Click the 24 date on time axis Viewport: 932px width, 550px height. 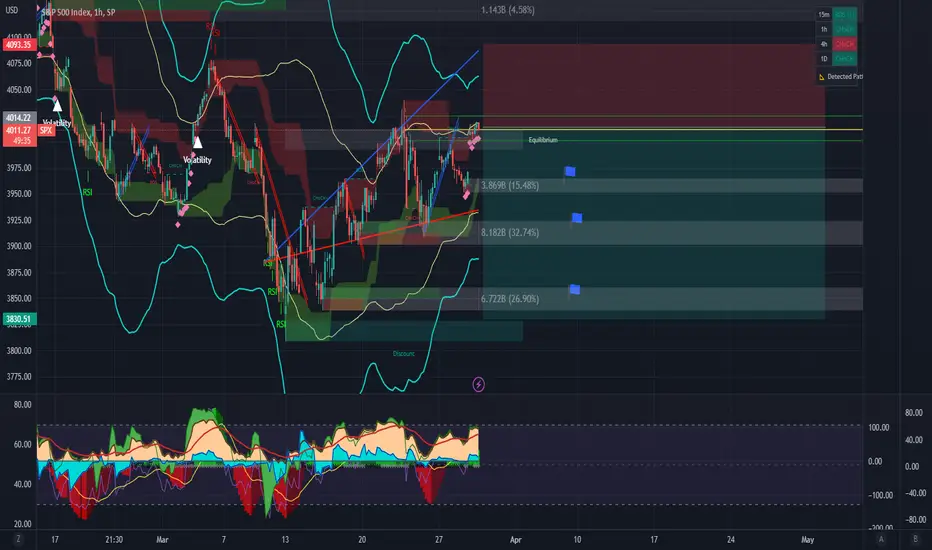[731, 540]
